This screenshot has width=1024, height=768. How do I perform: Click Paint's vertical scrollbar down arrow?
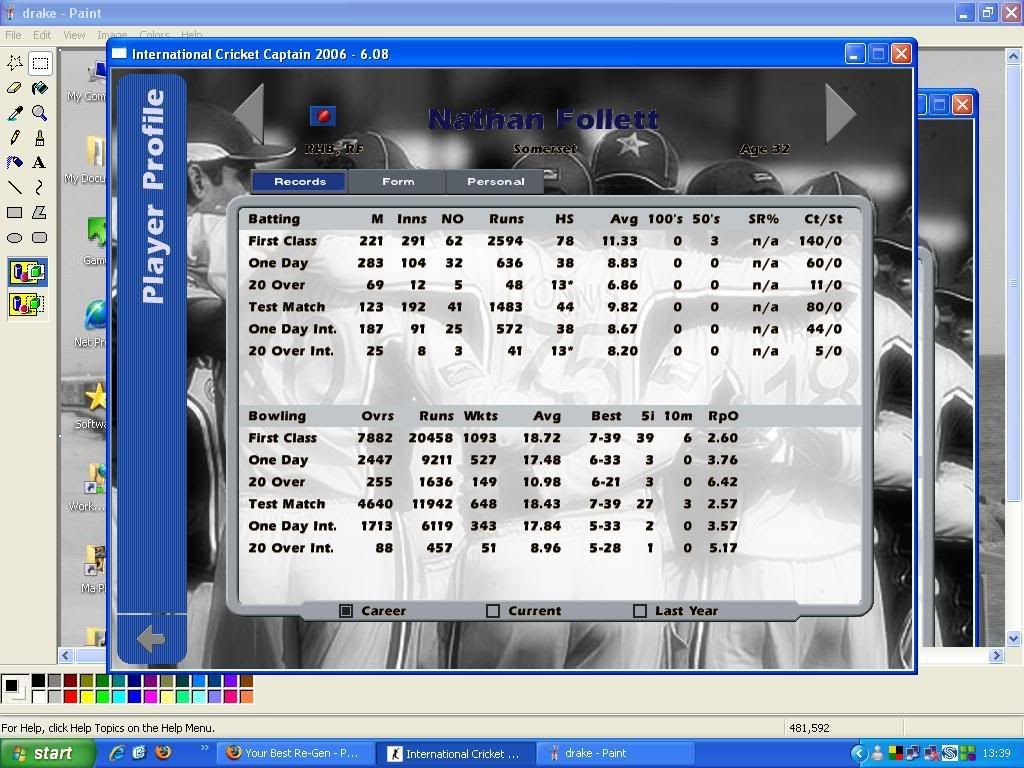1013,638
